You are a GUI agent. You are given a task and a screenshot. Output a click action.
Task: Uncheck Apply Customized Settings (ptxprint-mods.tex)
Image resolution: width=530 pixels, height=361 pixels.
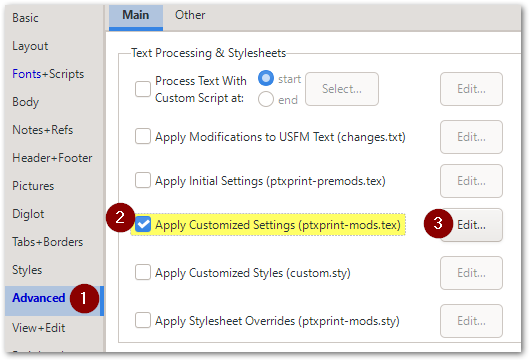pyautogui.click(x=143, y=225)
